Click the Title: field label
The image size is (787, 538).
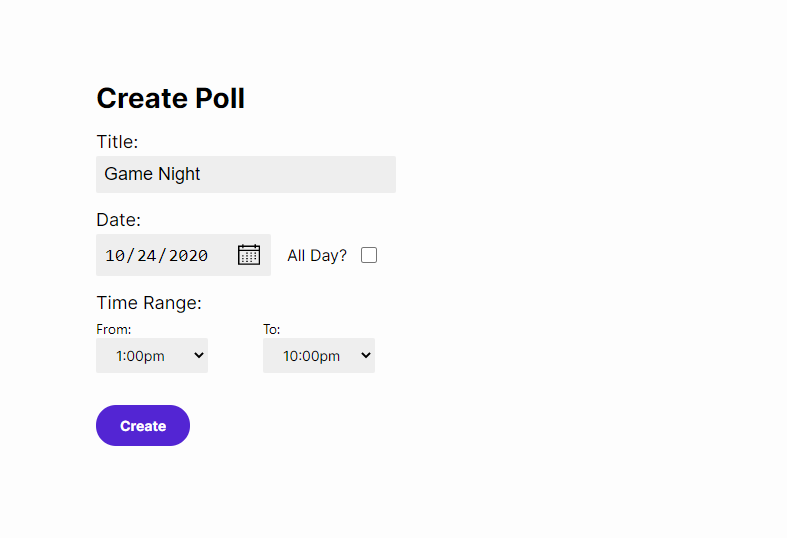(x=117, y=142)
